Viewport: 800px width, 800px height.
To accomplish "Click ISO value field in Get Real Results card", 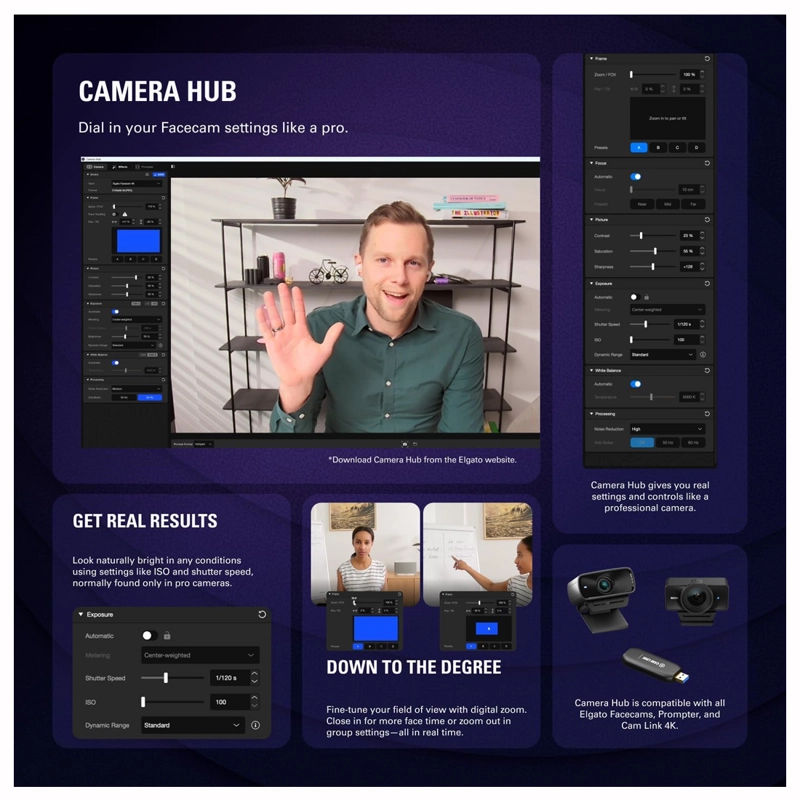I will pos(229,702).
